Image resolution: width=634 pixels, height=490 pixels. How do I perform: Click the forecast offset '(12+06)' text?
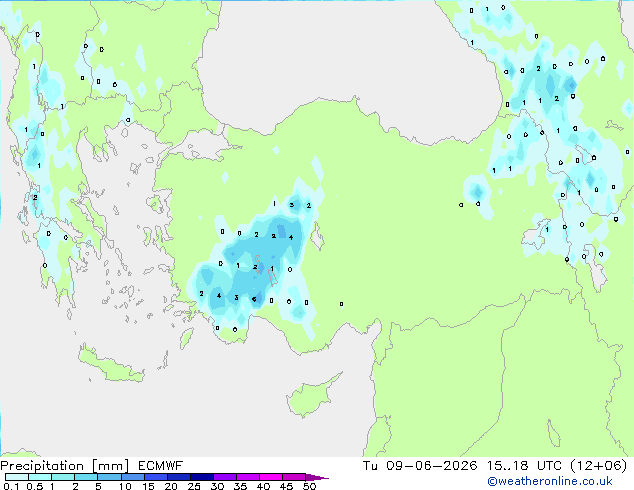(598, 466)
